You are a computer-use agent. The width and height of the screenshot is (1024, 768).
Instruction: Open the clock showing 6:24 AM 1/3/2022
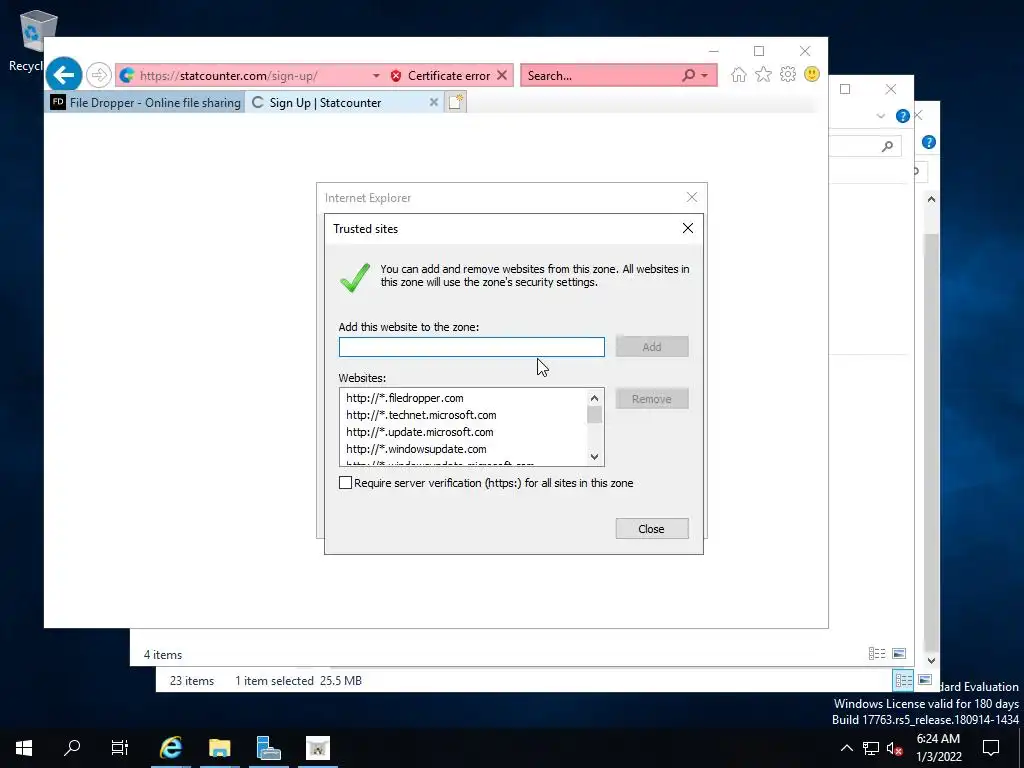[938, 748]
